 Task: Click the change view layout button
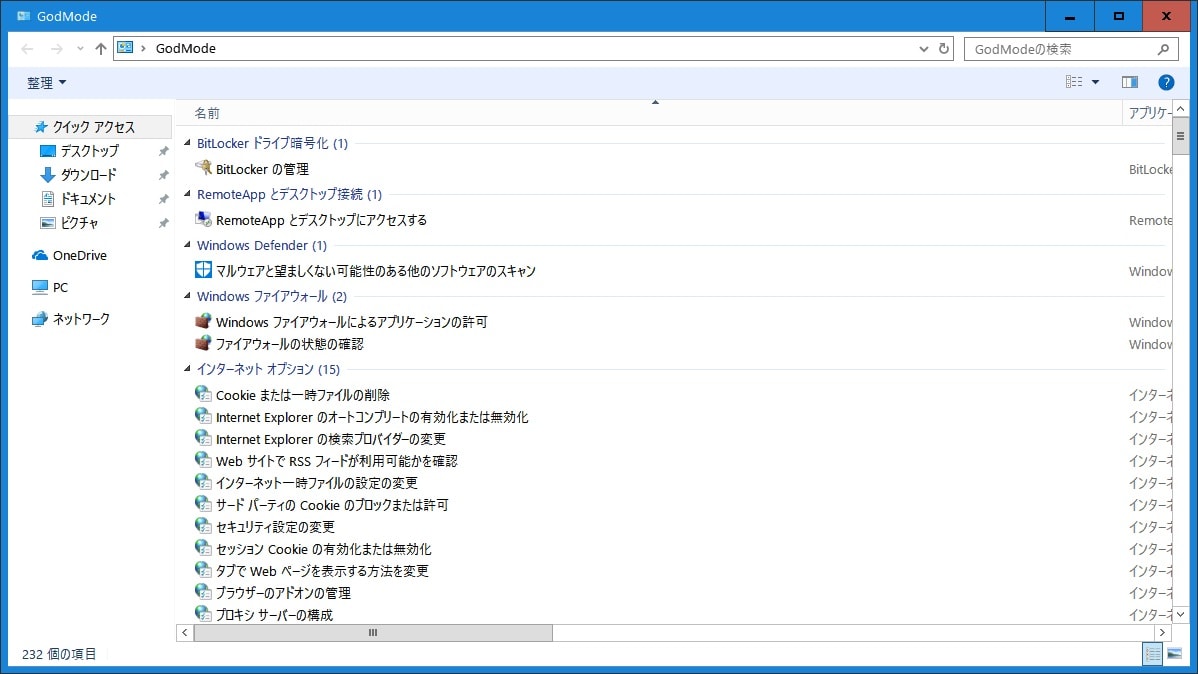(x=1074, y=83)
